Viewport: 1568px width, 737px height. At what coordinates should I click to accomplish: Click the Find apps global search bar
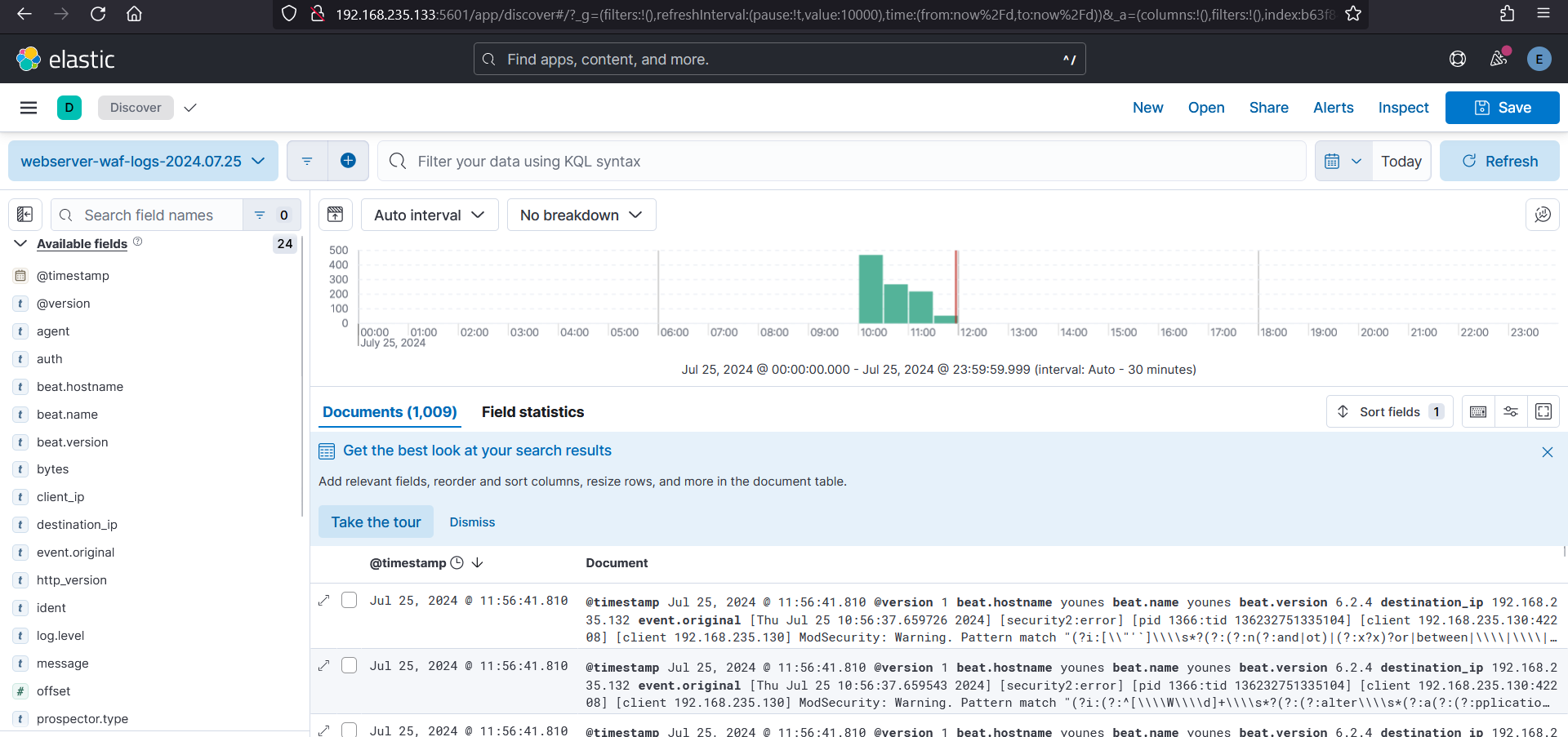780,59
